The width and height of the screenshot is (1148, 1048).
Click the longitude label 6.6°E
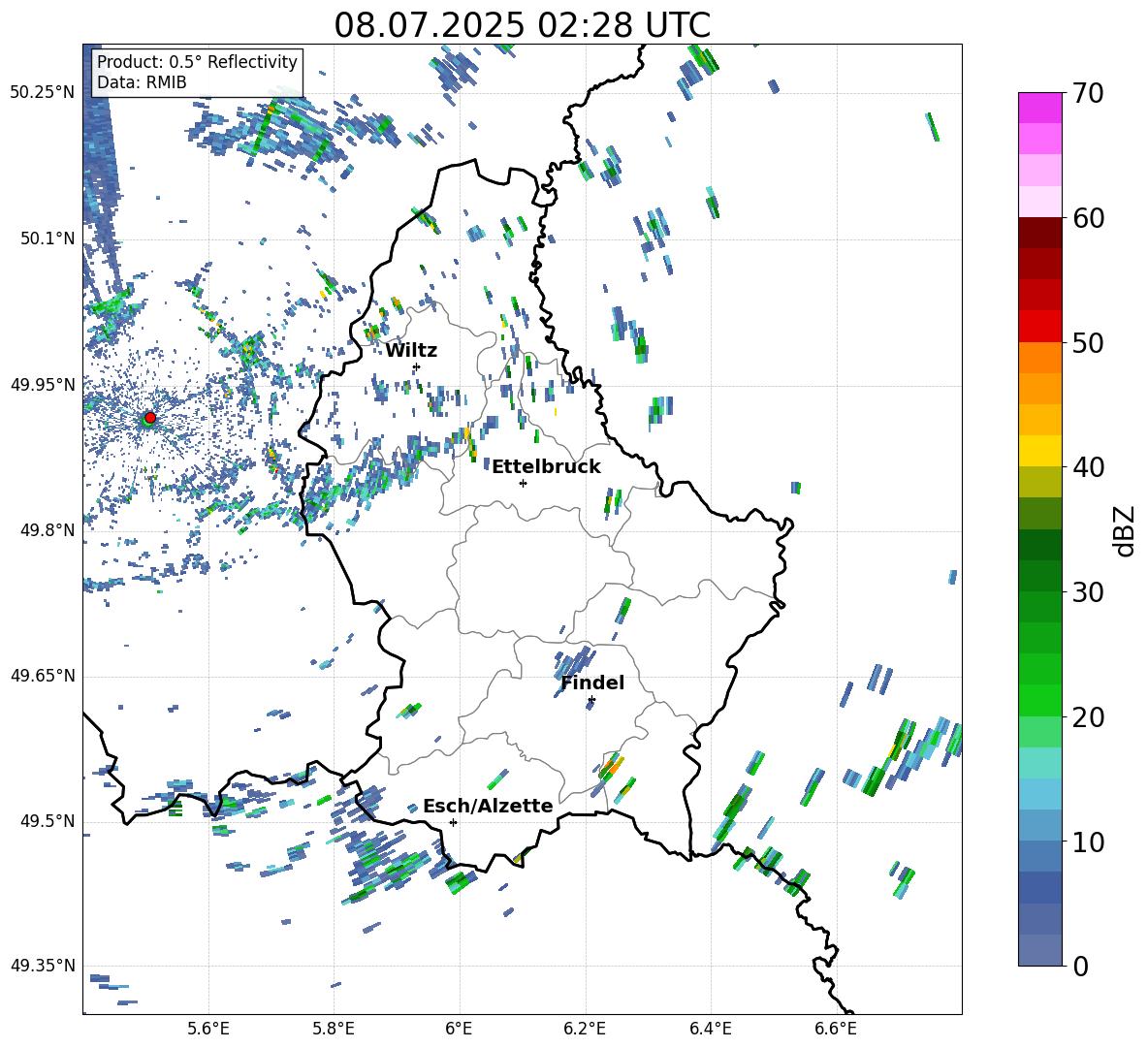(x=836, y=1029)
